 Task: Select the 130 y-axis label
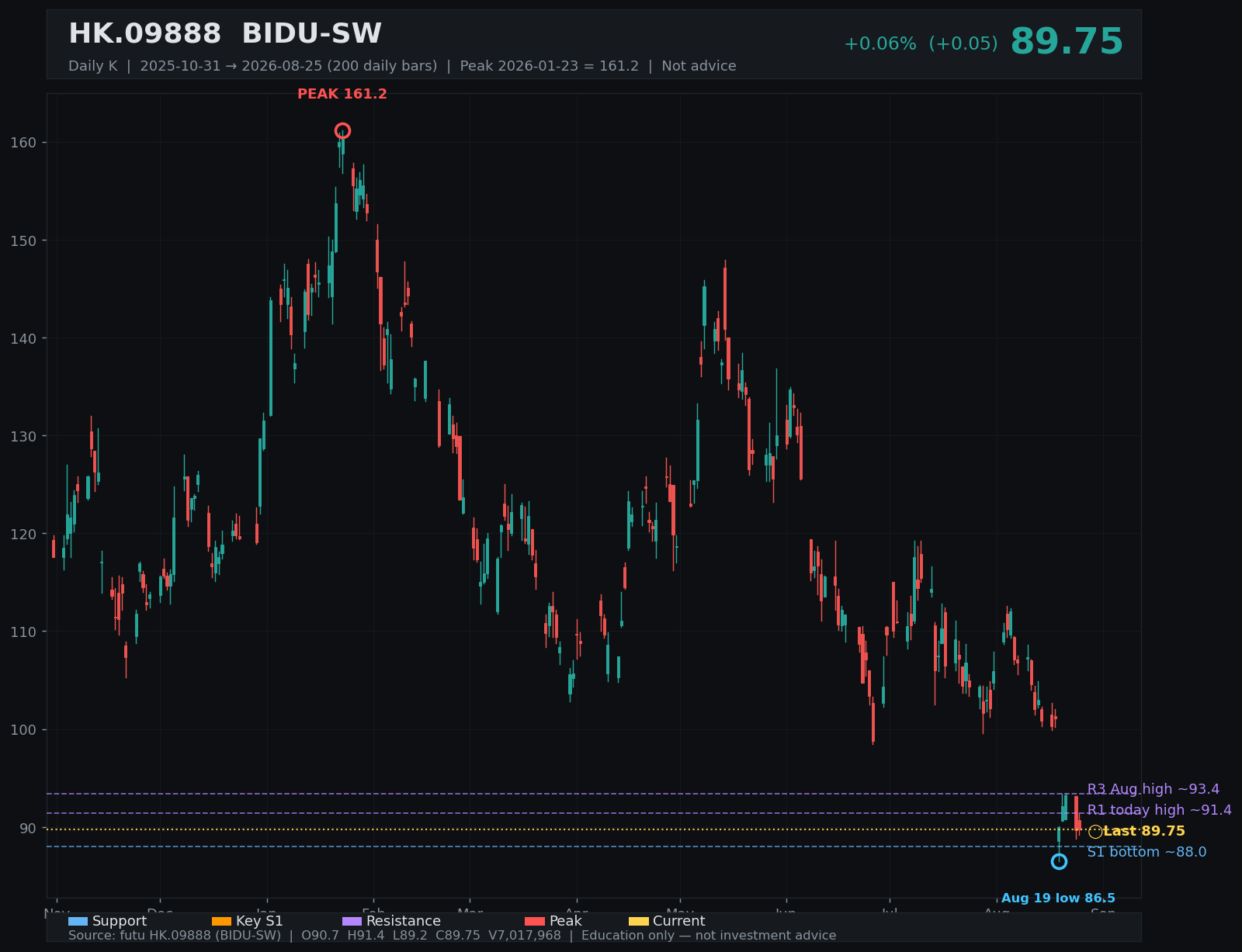(x=24, y=436)
